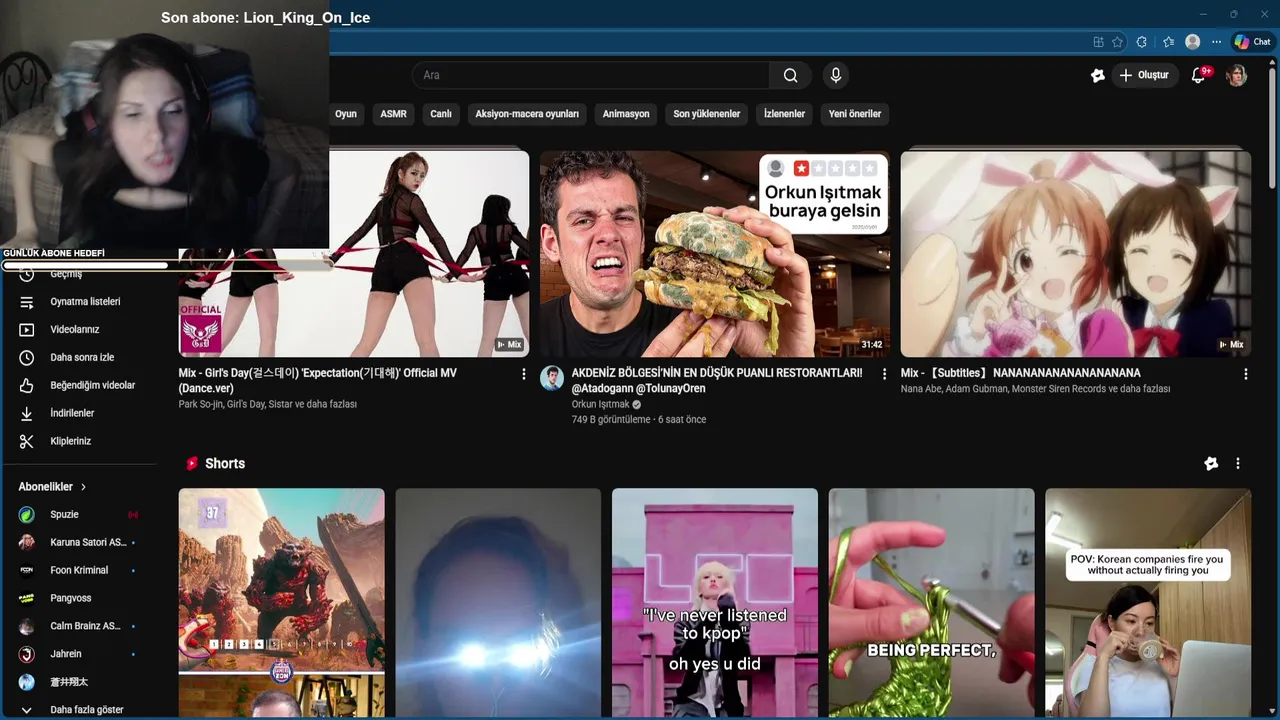Select the Animasyon filter chip
Image resolution: width=1280 pixels, height=720 pixels.
pos(626,114)
